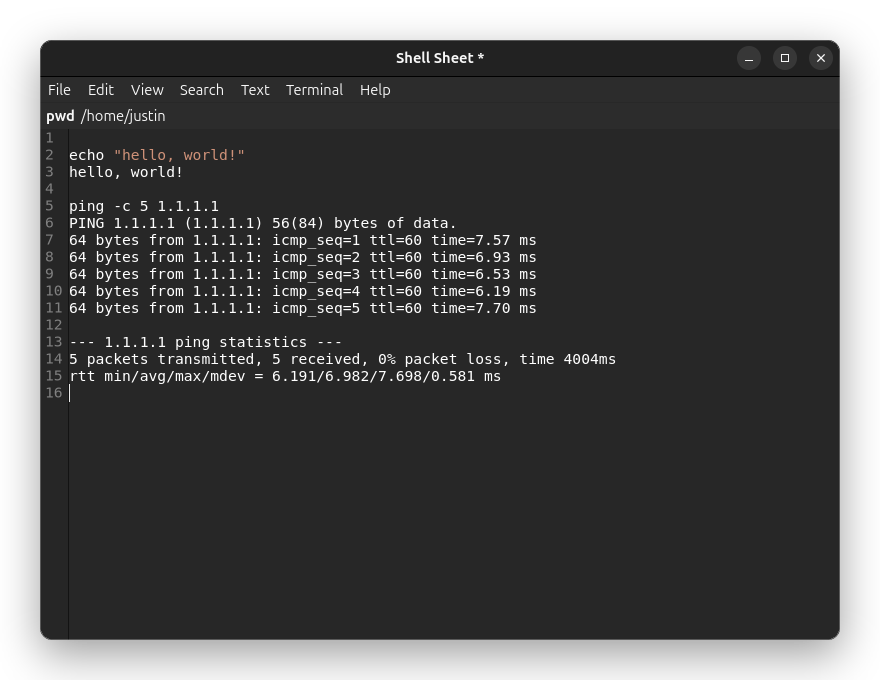The width and height of the screenshot is (880, 680).
Task: Click the 1.1.1.1 ping statistics line
Action: (205, 342)
